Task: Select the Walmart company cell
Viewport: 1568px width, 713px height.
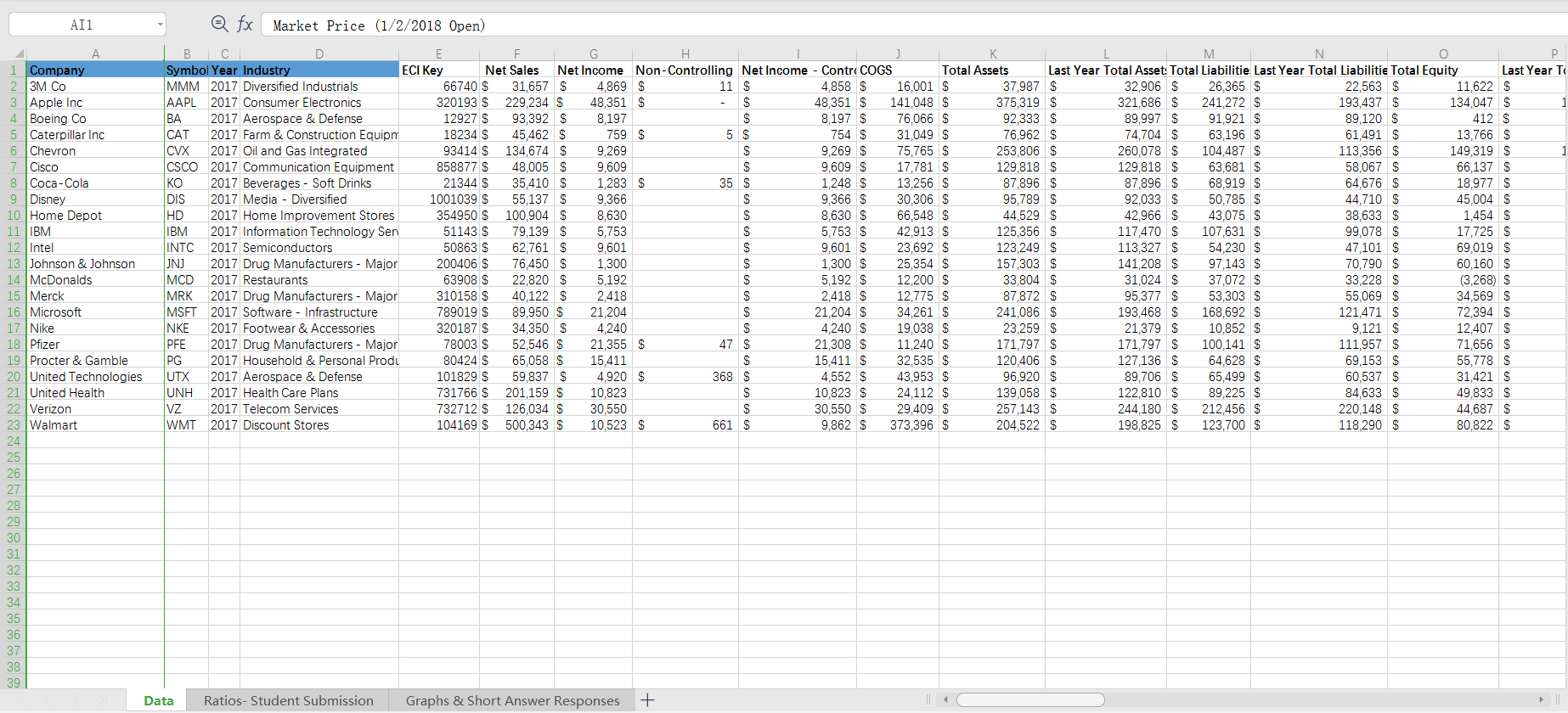Action: 95,424
